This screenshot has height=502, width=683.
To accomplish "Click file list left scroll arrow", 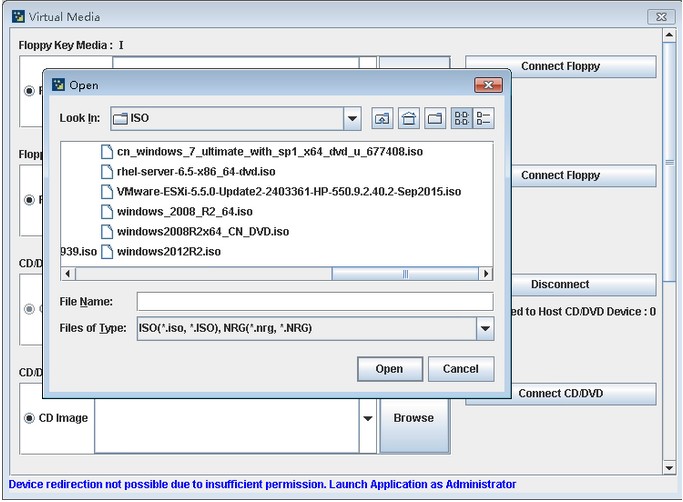I will pos(68,274).
